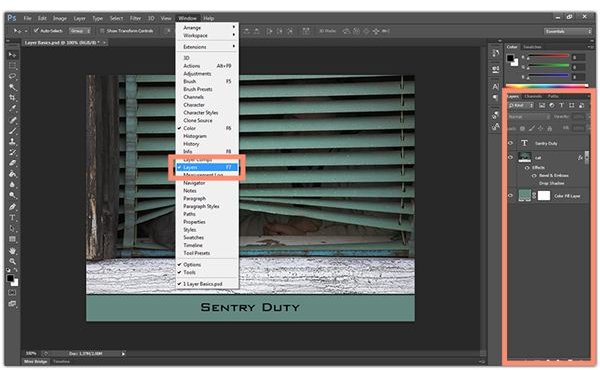Toggle Quick Mask mode icon
Viewport: 600px width, 370px height.
click(x=12, y=293)
